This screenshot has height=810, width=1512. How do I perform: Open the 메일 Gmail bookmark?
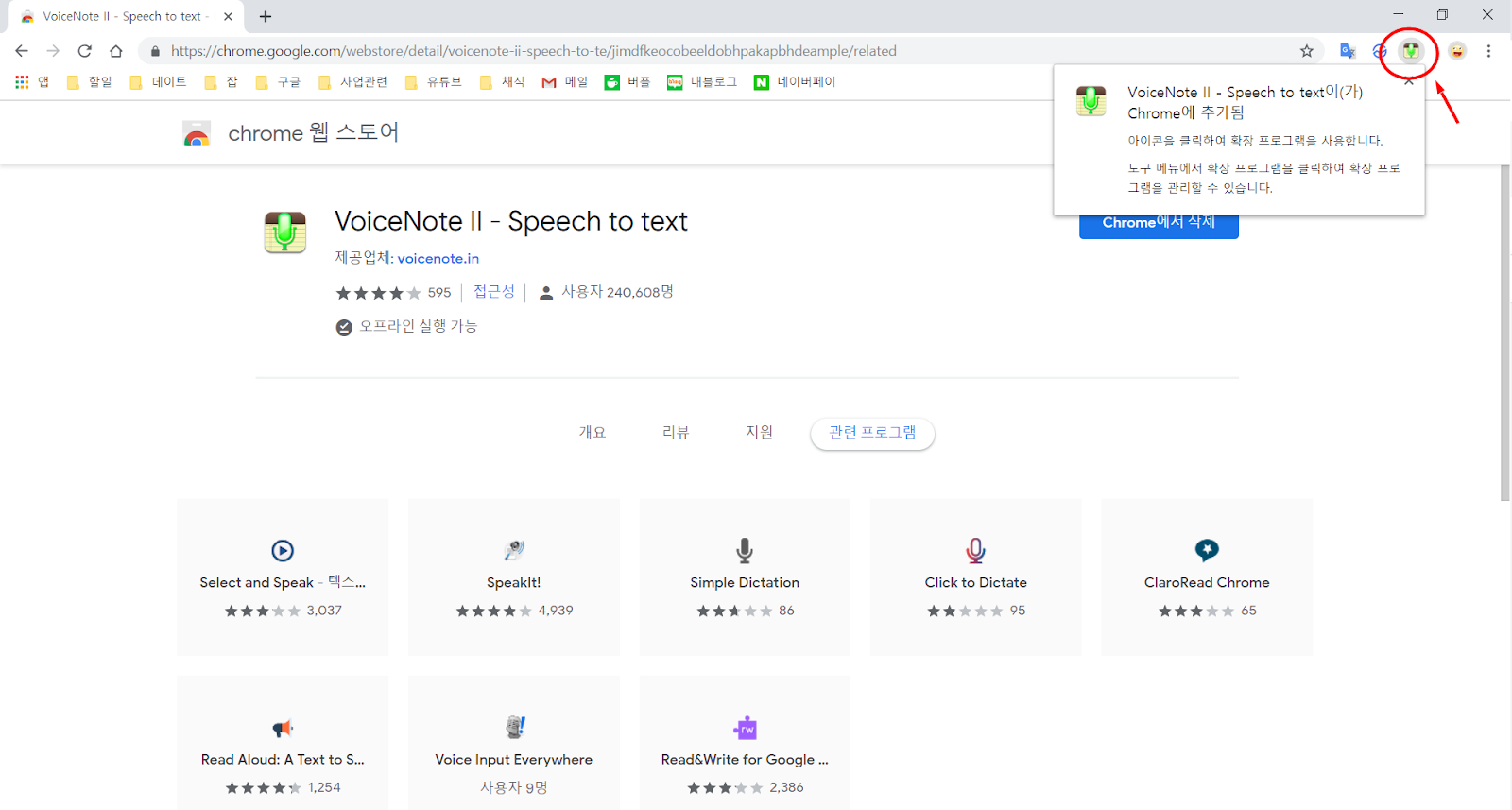click(x=564, y=82)
